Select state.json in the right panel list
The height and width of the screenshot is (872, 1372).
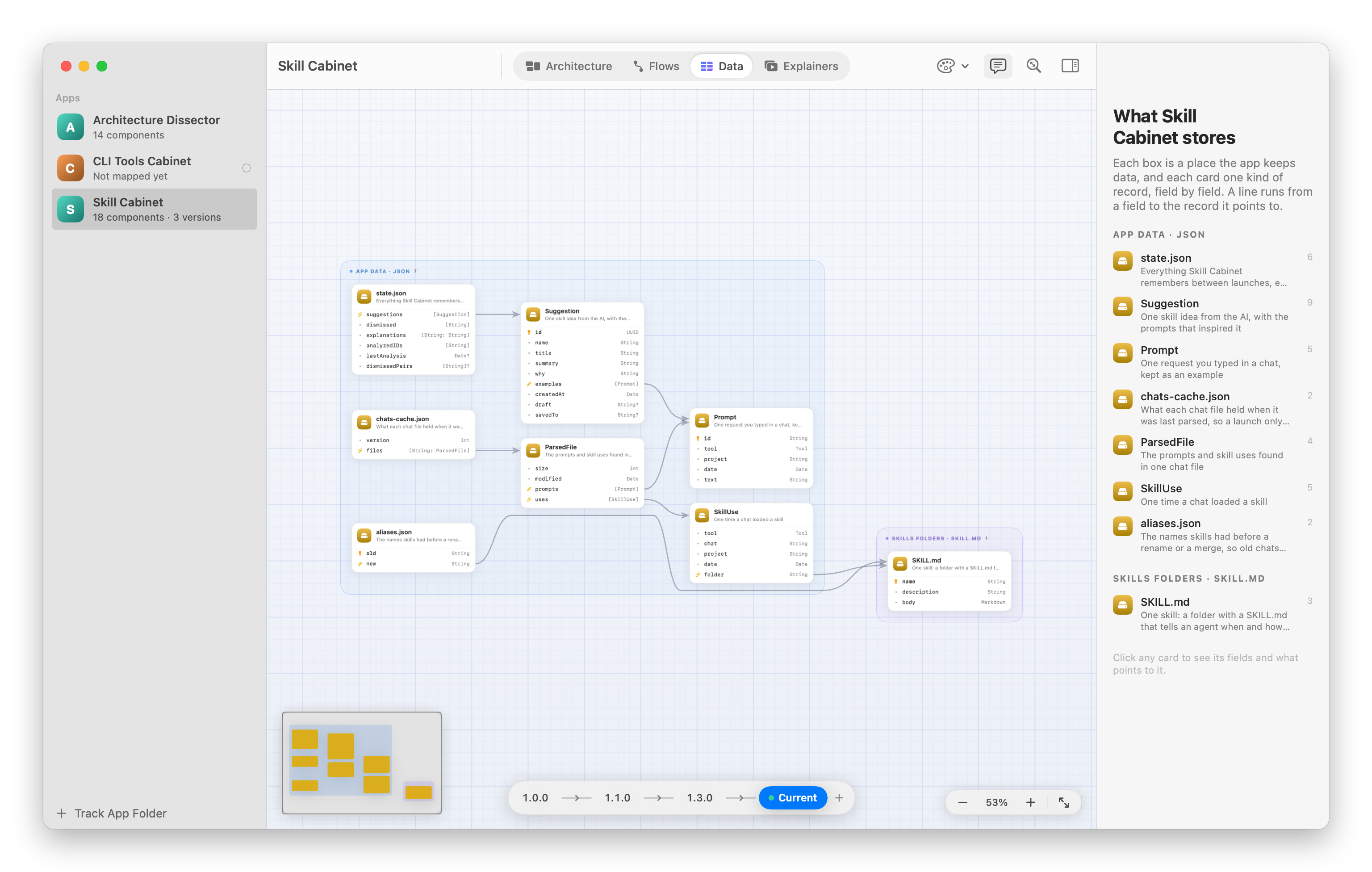(1213, 270)
